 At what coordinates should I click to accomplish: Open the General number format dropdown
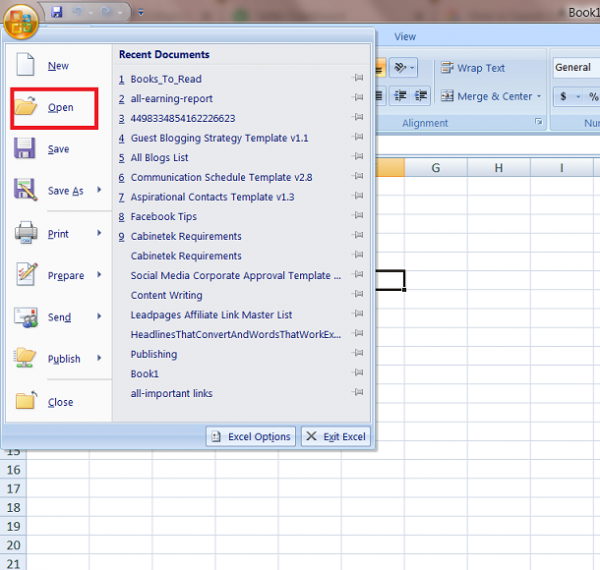tap(576, 68)
